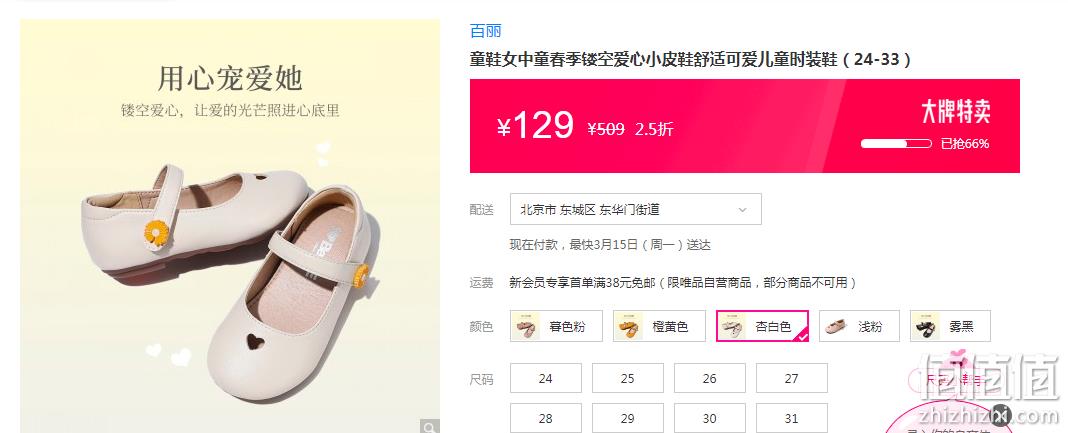Screen dimensions: 1068x433
Task: Click the magnifier icon on product image
Action: [x=429, y=427]
